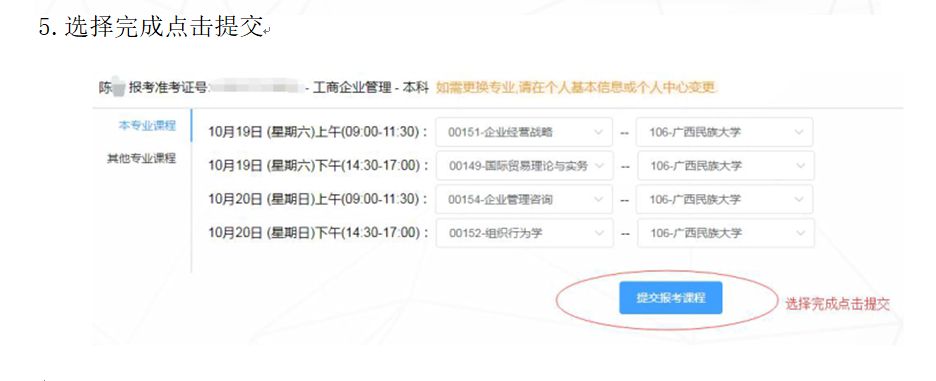The height and width of the screenshot is (381, 936).
Task: Click the 10月20日 (星期日)下午 time label
Action: point(318,233)
